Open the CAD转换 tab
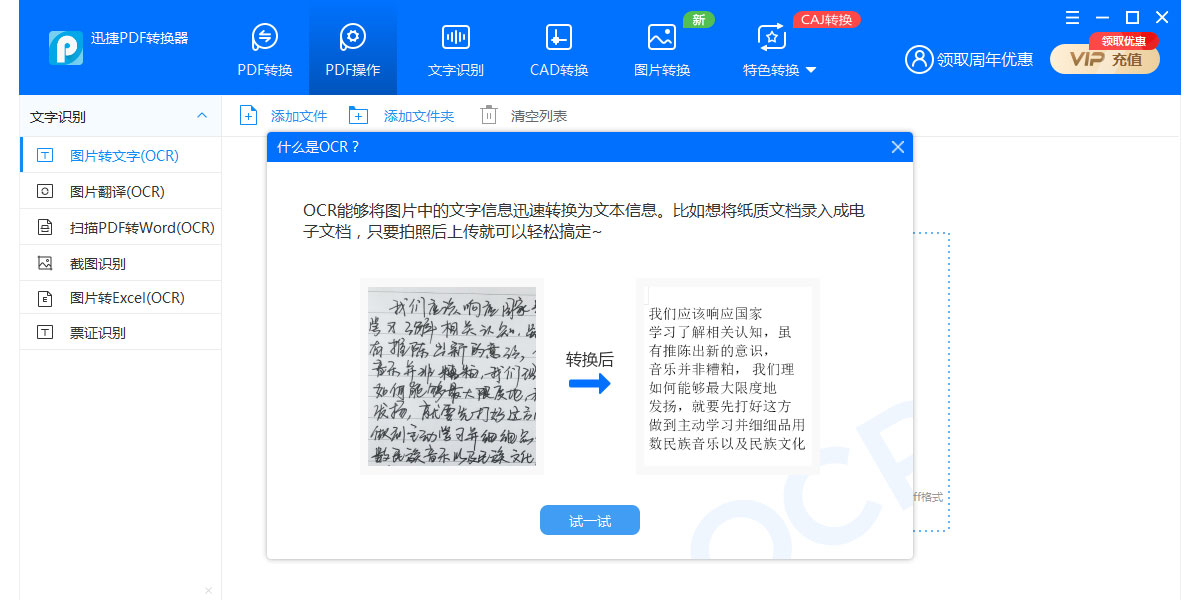 click(559, 48)
